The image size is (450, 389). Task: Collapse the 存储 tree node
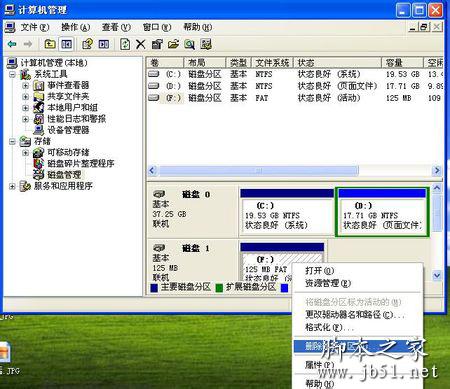click(x=12, y=141)
